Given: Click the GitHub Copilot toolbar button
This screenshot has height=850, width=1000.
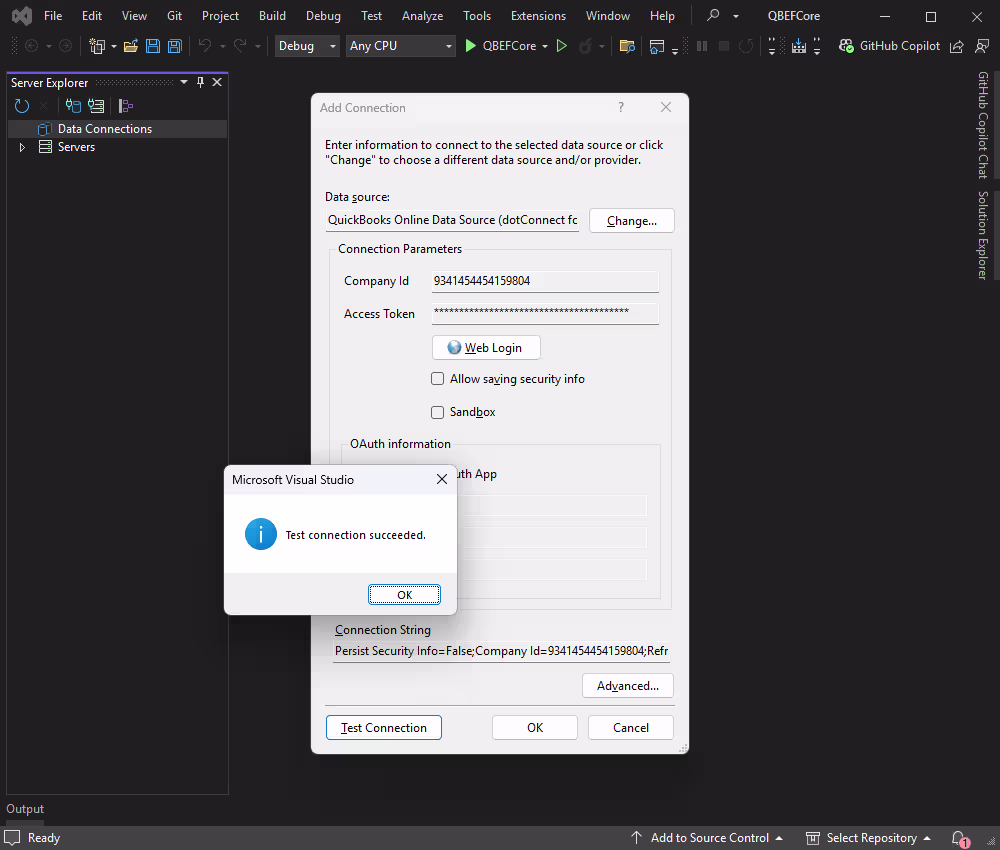Looking at the screenshot, I should (889, 46).
